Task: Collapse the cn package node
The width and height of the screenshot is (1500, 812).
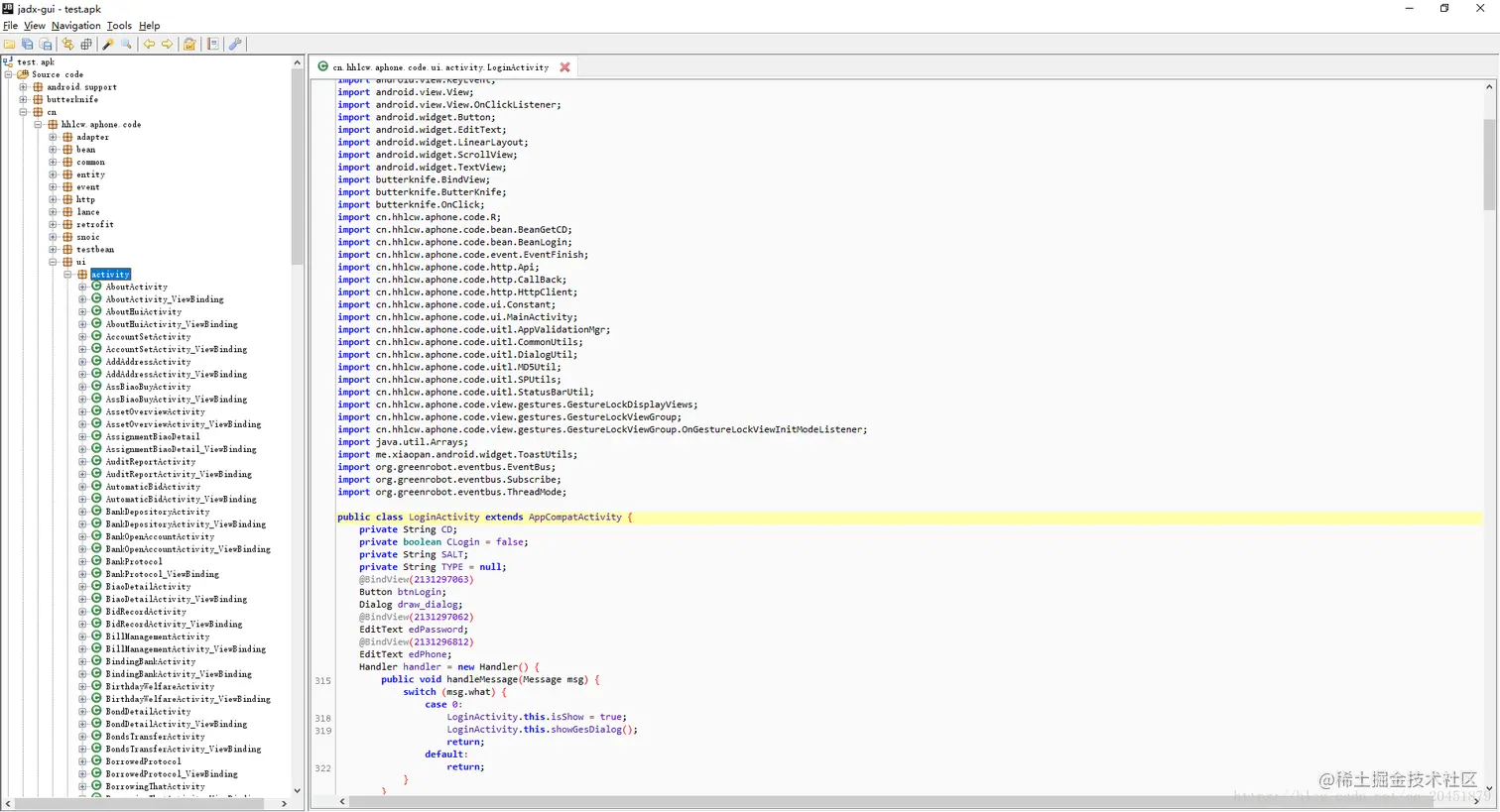Action: (x=23, y=112)
